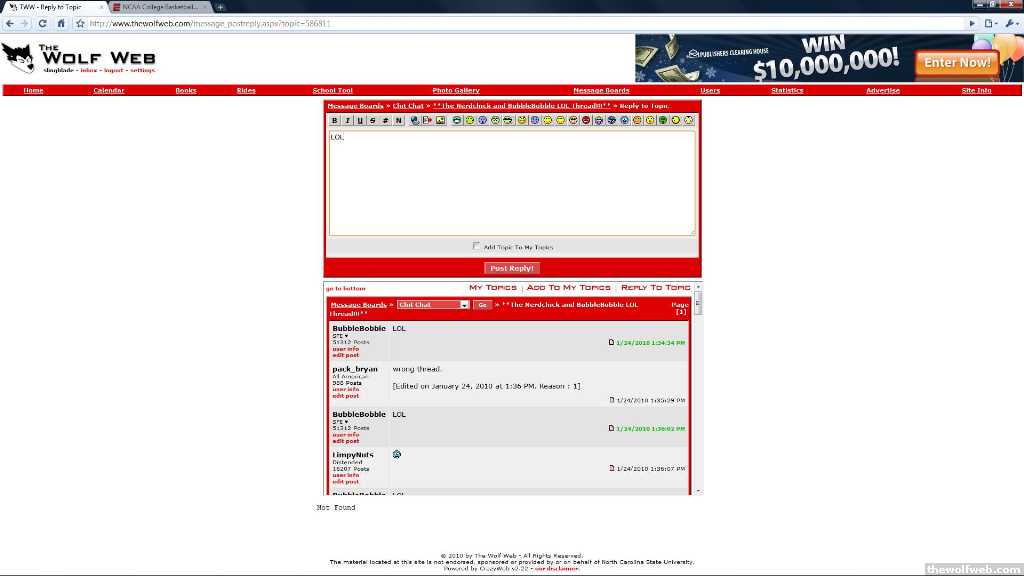1024x576 pixels.
Task: Go to browser home using the house icon
Action: click(x=61, y=23)
